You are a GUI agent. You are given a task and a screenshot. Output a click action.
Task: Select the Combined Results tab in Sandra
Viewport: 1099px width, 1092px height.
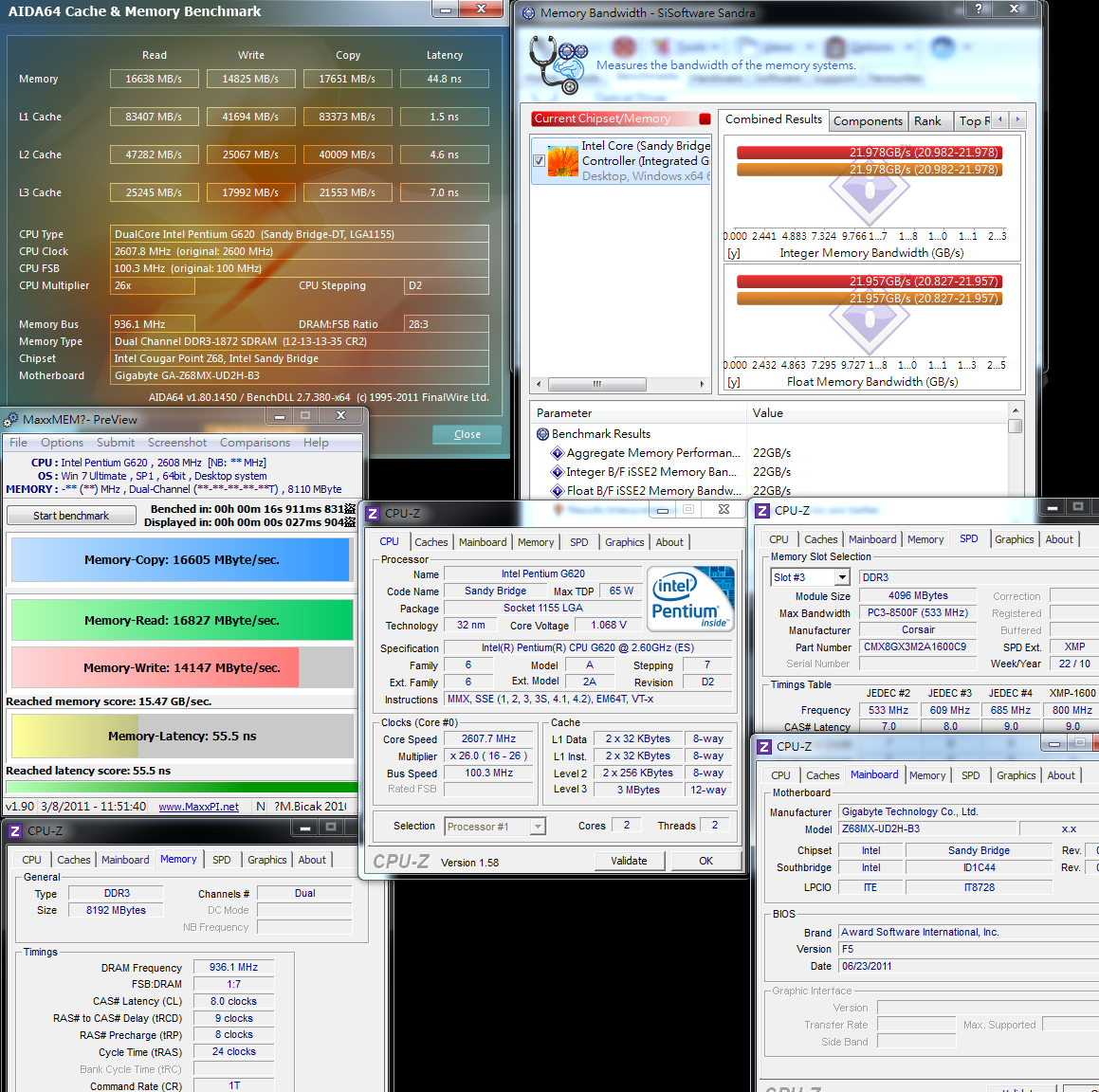point(774,119)
